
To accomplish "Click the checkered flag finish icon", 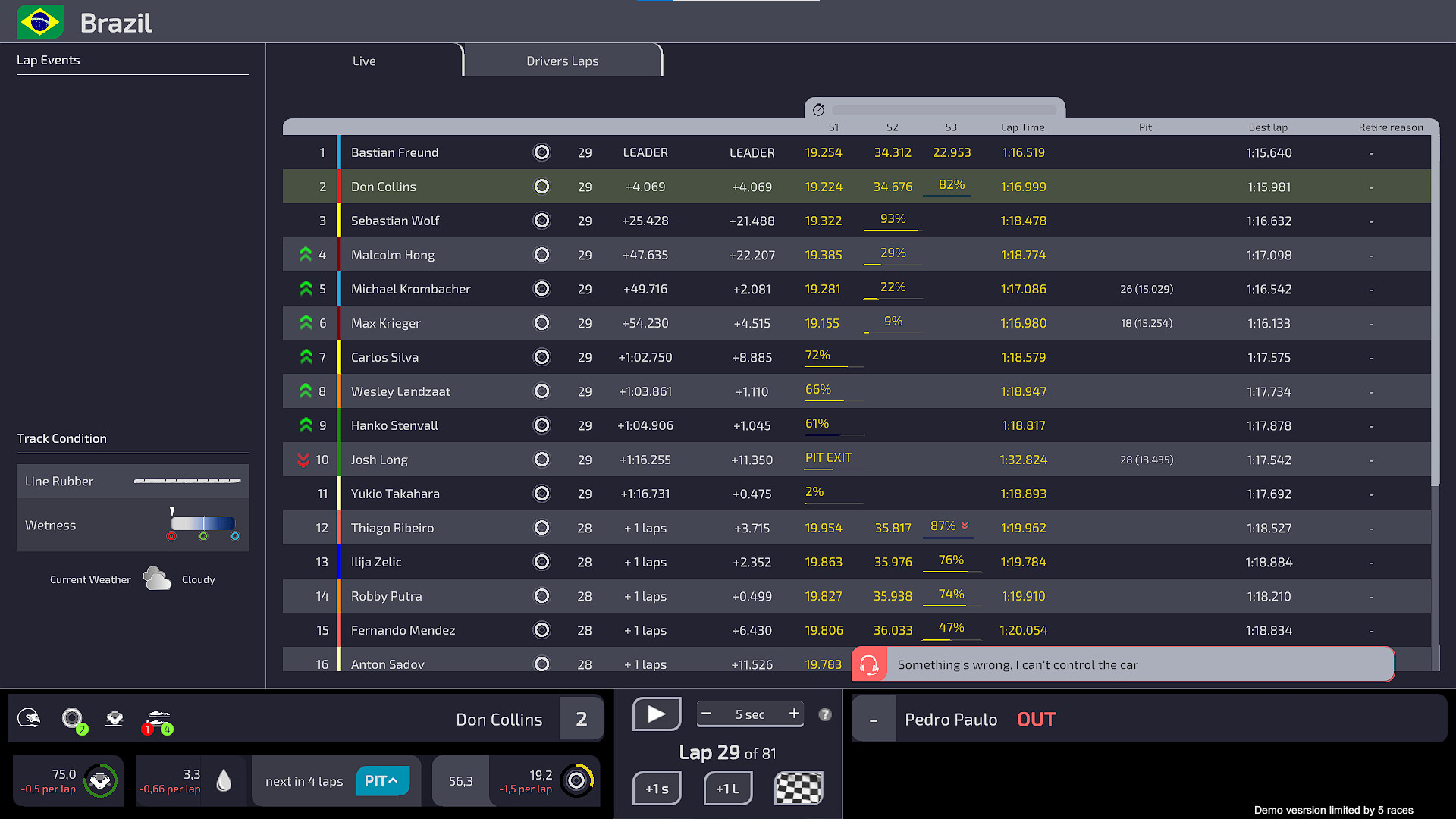I will pyautogui.click(x=799, y=789).
